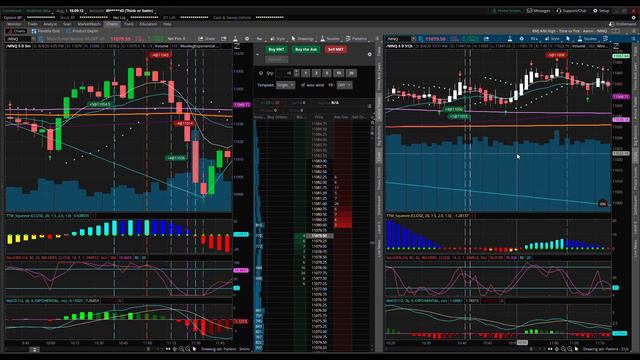
Task: Select the Charts sub-tab
Action: click(17, 31)
